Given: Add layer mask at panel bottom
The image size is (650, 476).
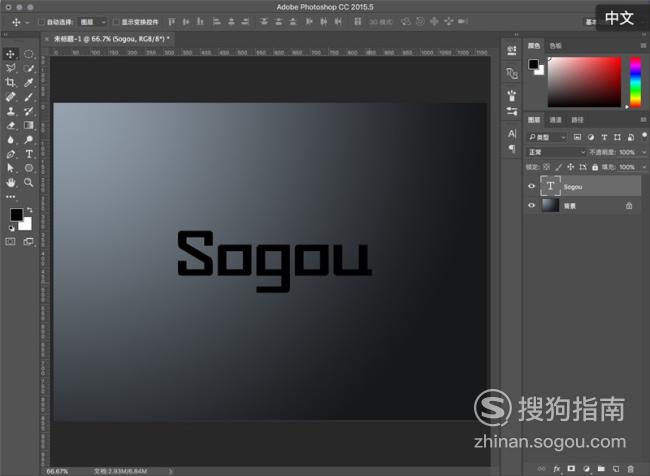Looking at the screenshot, I should (571, 469).
